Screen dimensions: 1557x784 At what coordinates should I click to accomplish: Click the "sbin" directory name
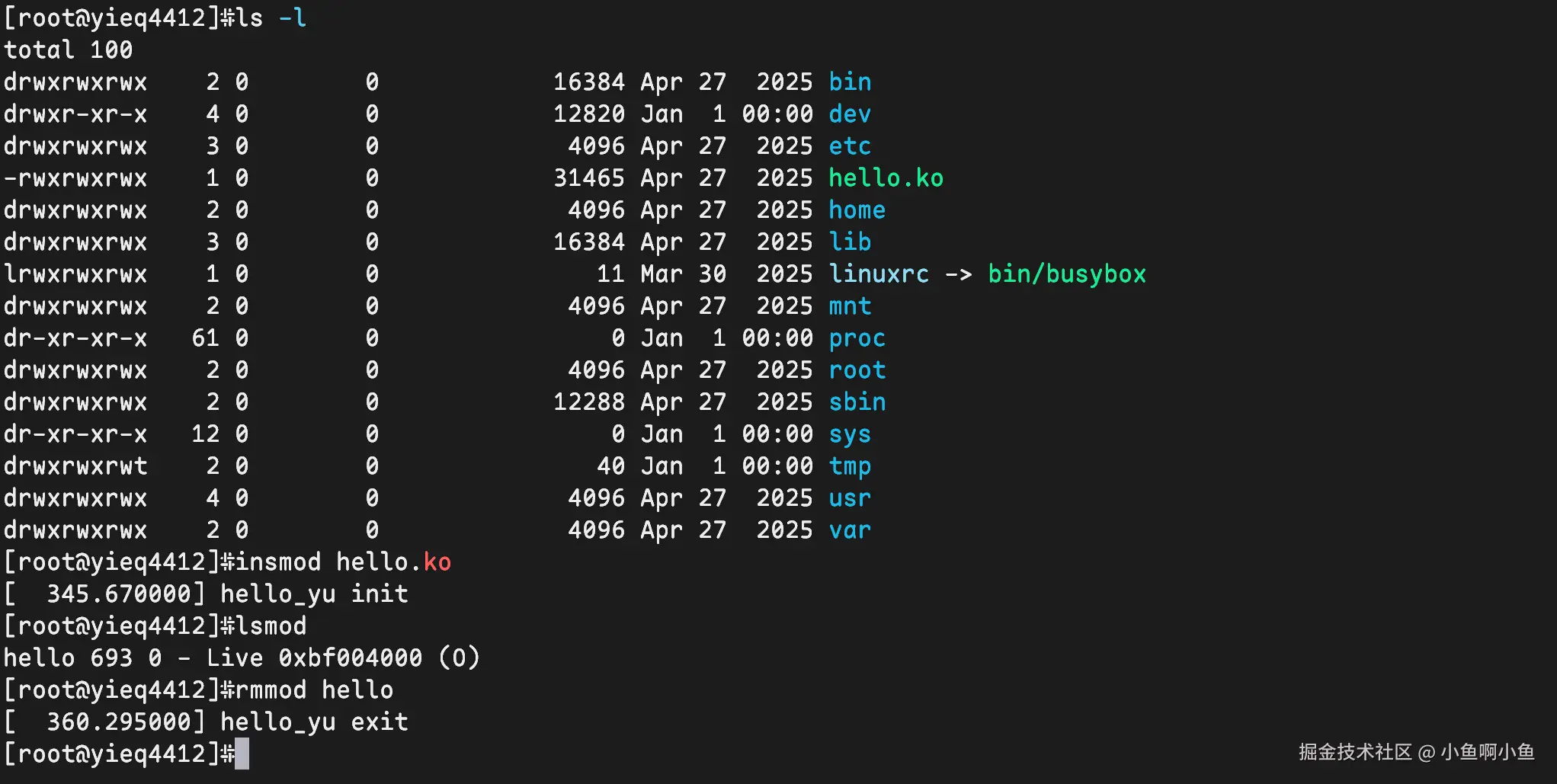[857, 402]
